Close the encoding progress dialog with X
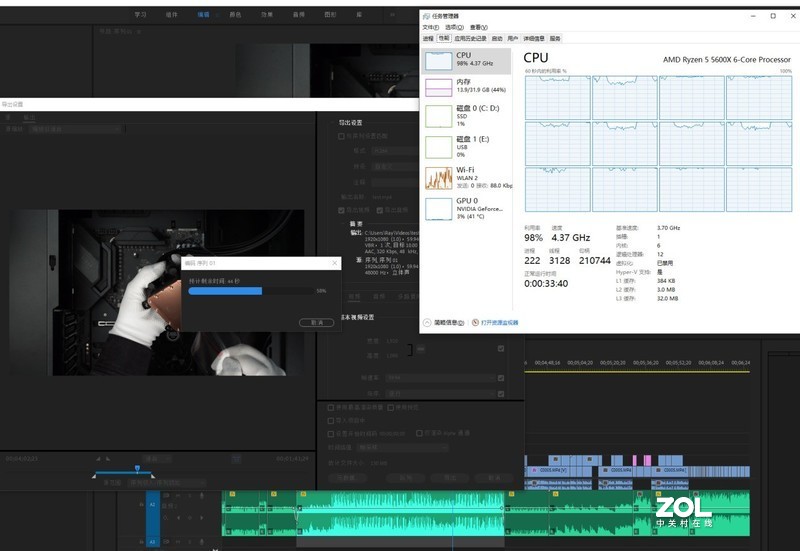The width and height of the screenshot is (800, 551). (x=334, y=263)
